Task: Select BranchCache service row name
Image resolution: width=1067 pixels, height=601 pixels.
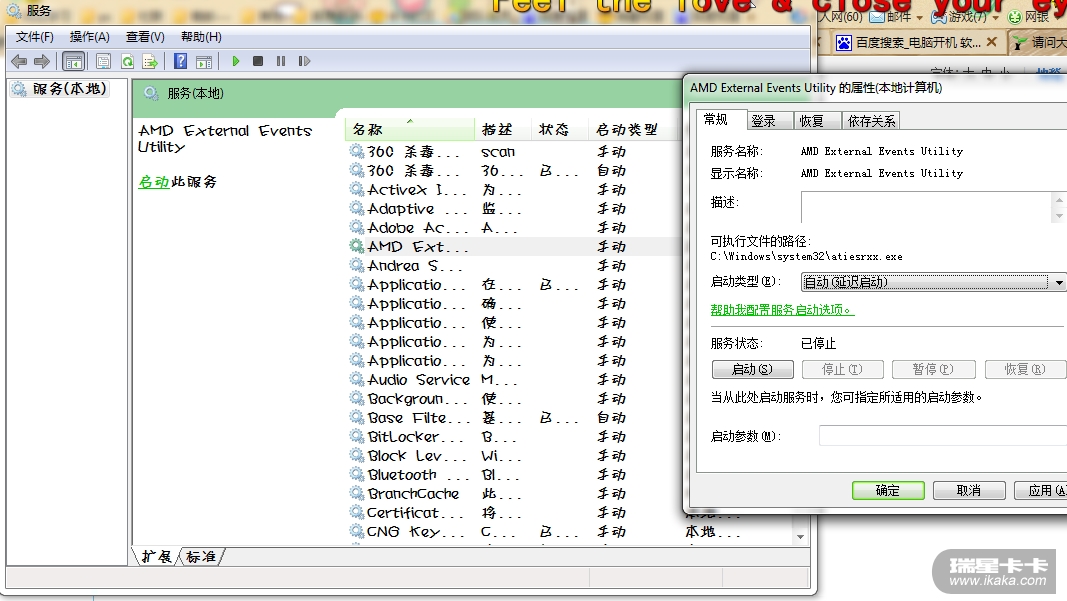Action: point(413,493)
